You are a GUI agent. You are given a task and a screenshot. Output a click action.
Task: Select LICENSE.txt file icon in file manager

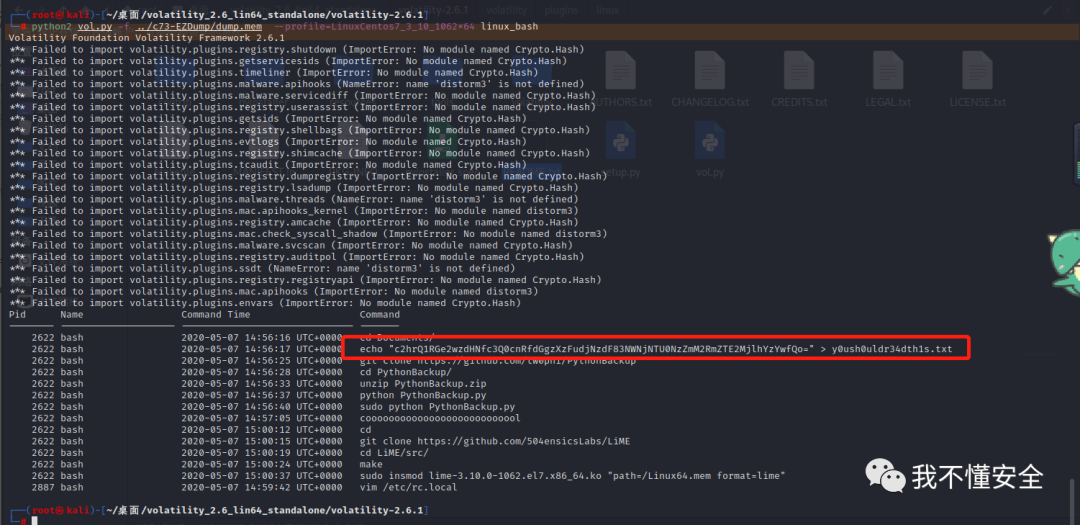click(x=977, y=79)
